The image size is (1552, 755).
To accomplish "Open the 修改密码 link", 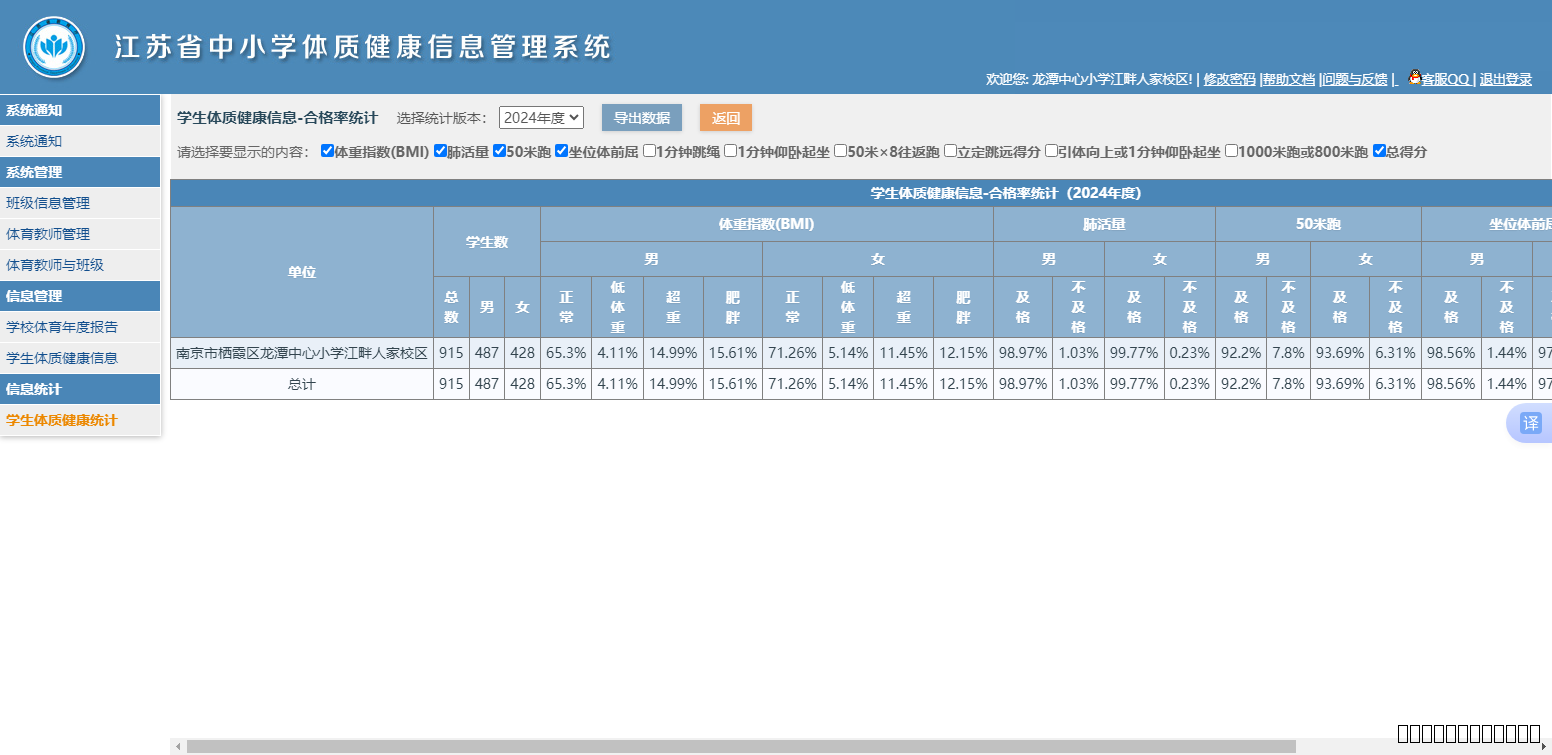I will 1229,79.
